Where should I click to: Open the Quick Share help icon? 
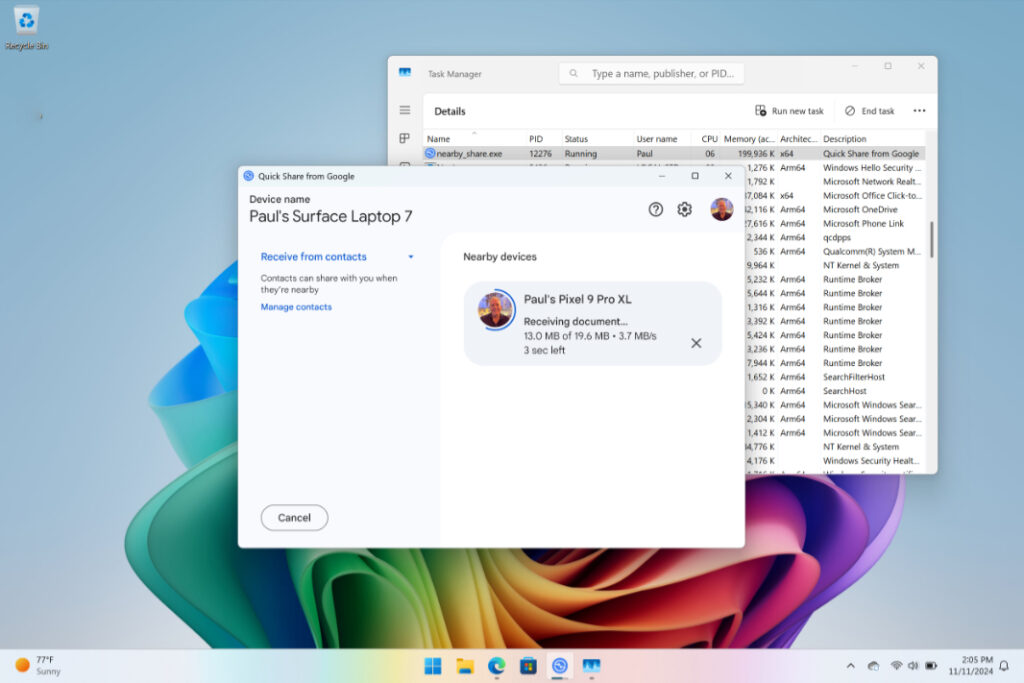655,209
